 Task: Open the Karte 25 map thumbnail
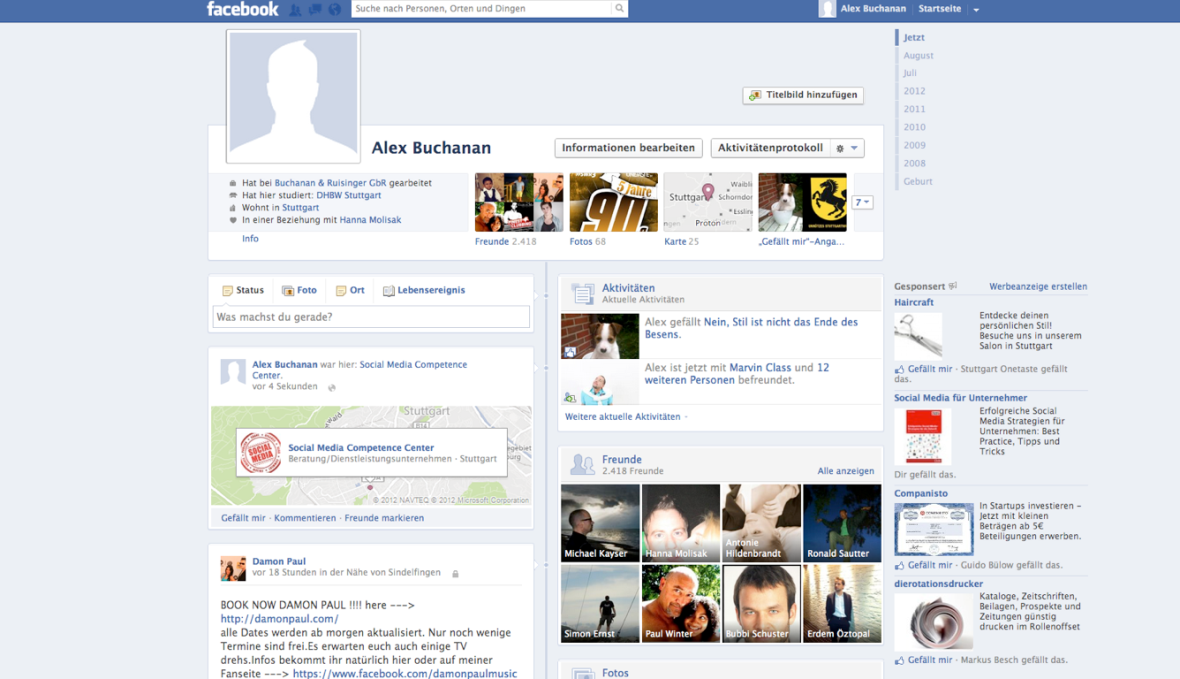coord(707,202)
